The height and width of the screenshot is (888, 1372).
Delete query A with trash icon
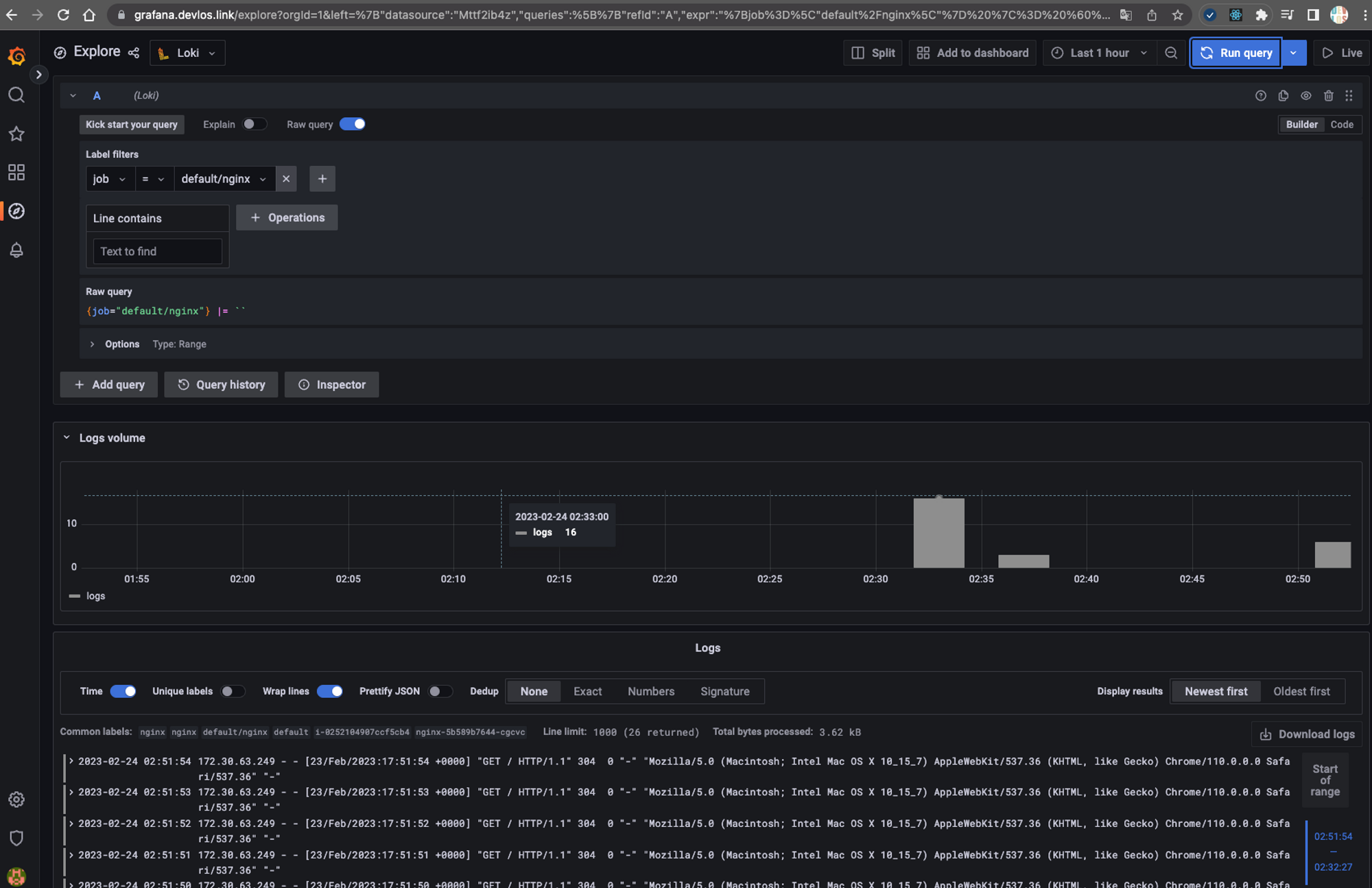pyautogui.click(x=1328, y=96)
